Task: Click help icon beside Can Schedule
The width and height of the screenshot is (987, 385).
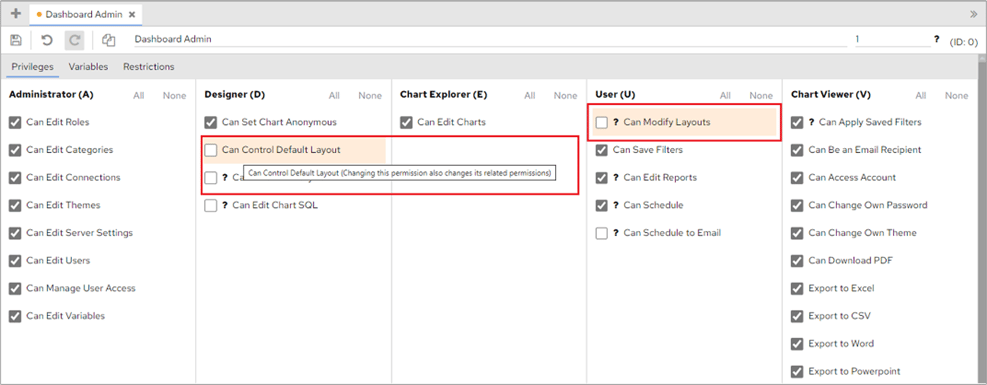Action: 616,206
